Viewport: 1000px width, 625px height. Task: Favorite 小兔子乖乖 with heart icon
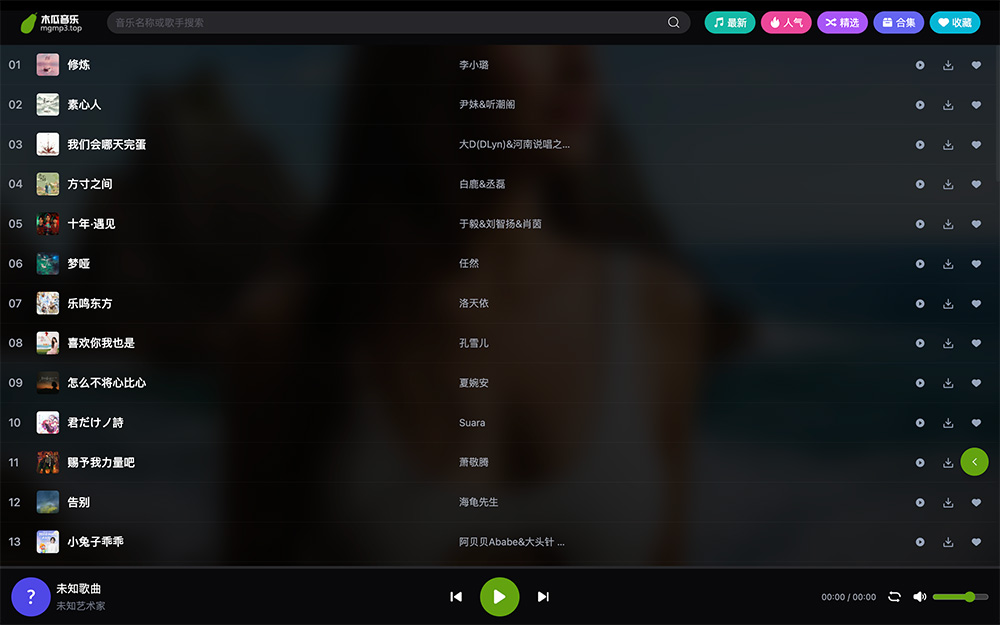[x=976, y=542]
